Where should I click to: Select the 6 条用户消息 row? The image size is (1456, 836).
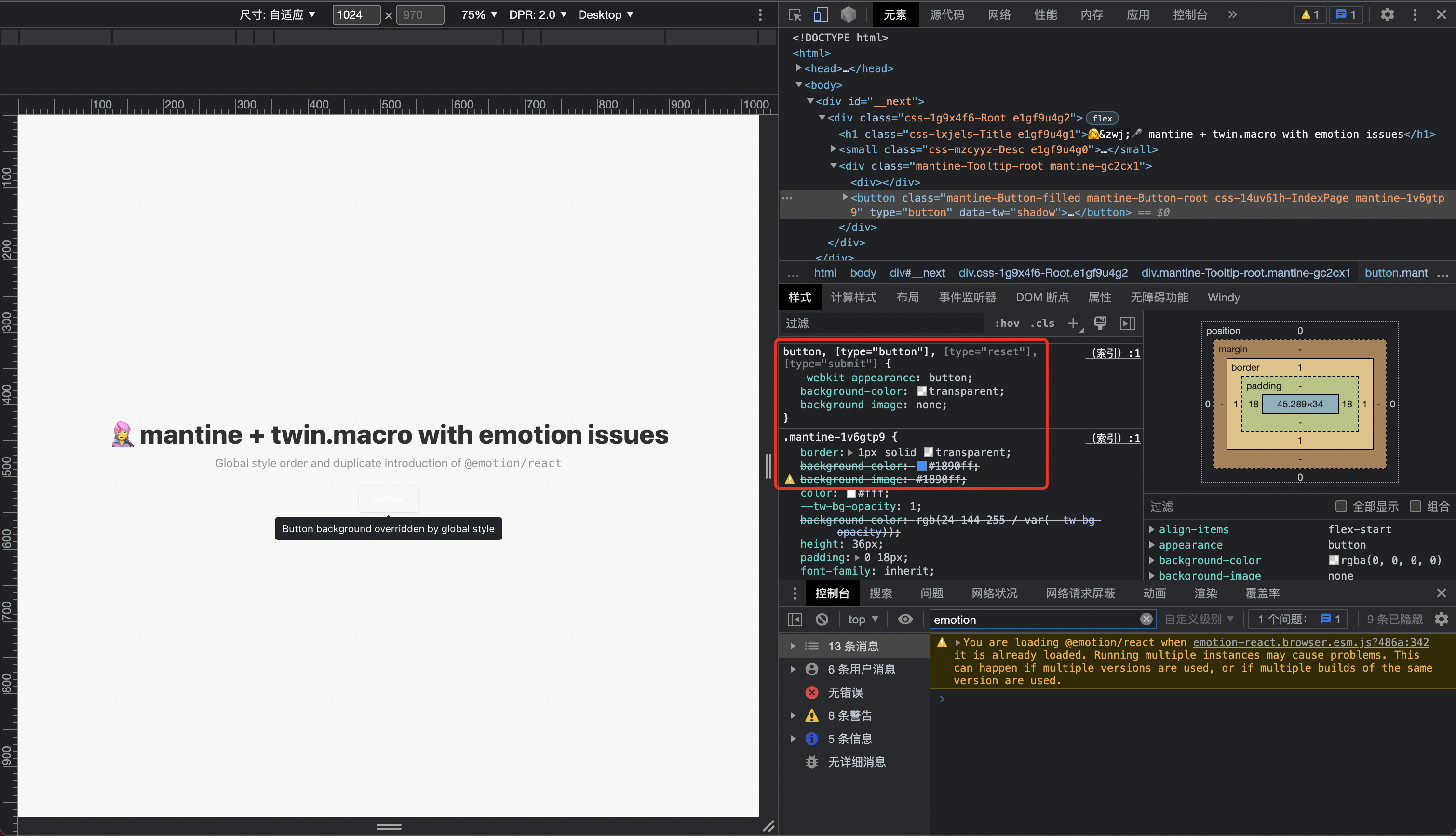coord(854,669)
